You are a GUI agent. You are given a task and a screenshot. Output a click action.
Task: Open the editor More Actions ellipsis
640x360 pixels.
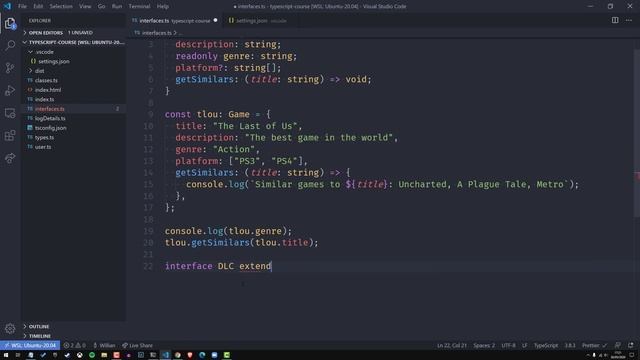629,20
